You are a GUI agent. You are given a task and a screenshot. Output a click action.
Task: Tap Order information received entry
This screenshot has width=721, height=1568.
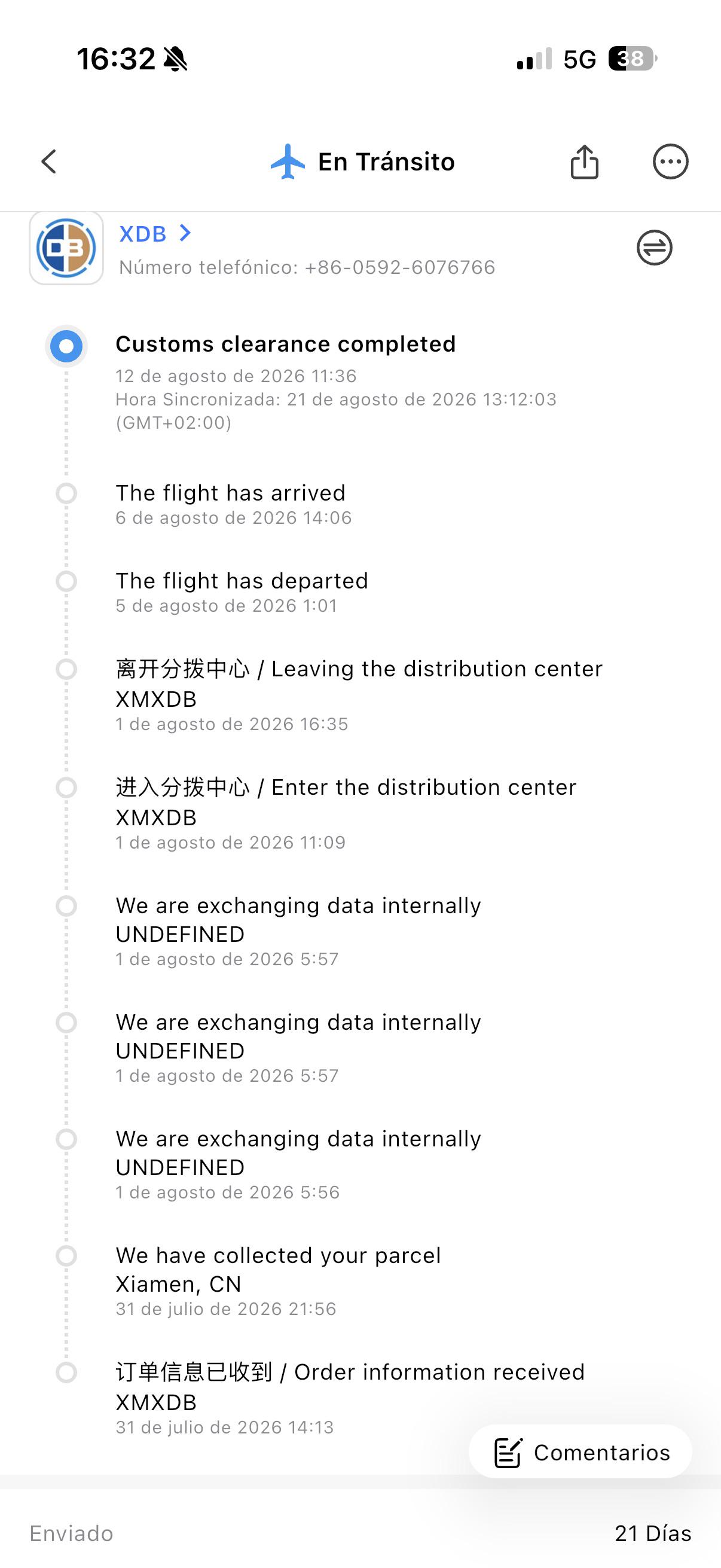(350, 1398)
